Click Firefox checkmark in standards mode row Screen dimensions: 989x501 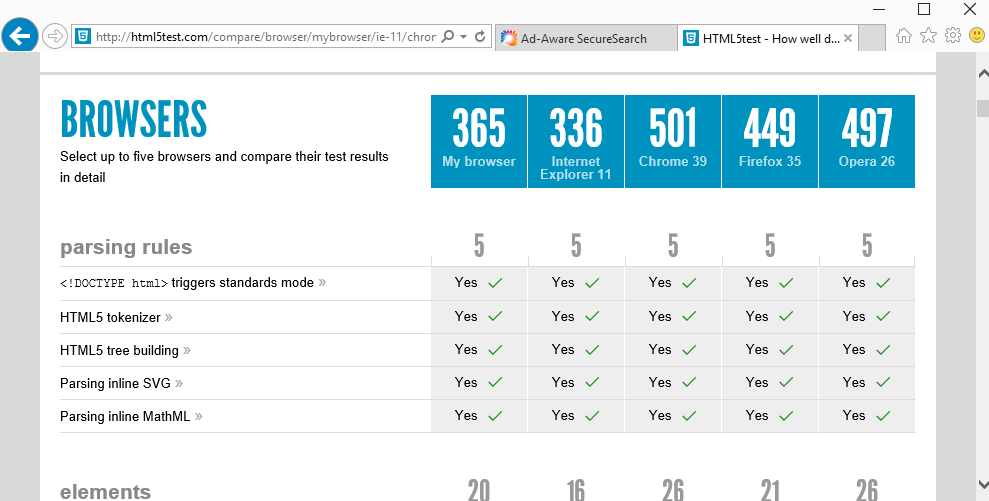[786, 283]
